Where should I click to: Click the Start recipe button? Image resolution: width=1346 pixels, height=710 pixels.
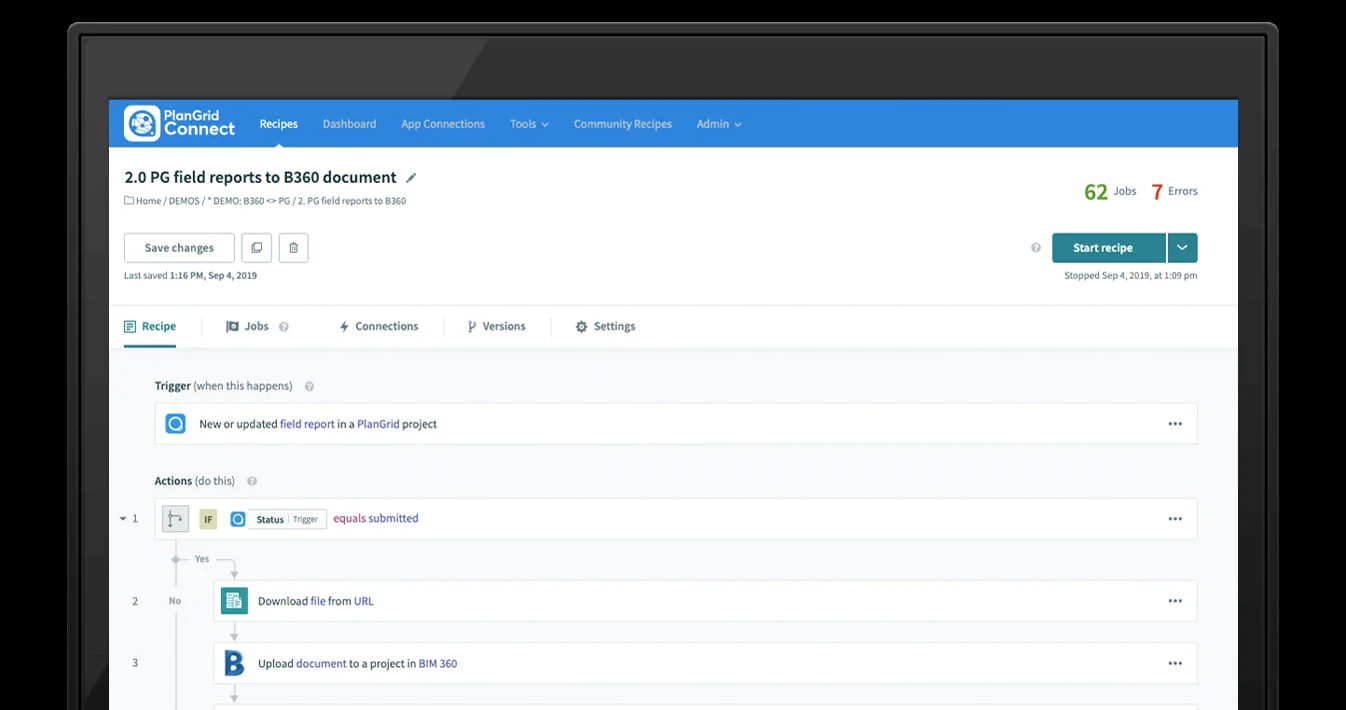click(1109, 248)
